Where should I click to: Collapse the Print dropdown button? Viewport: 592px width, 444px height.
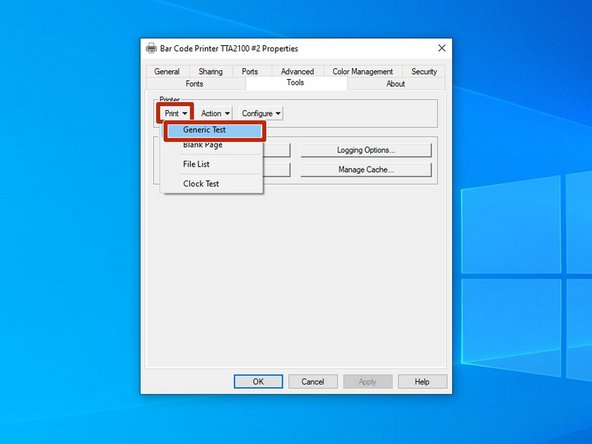pos(176,113)
